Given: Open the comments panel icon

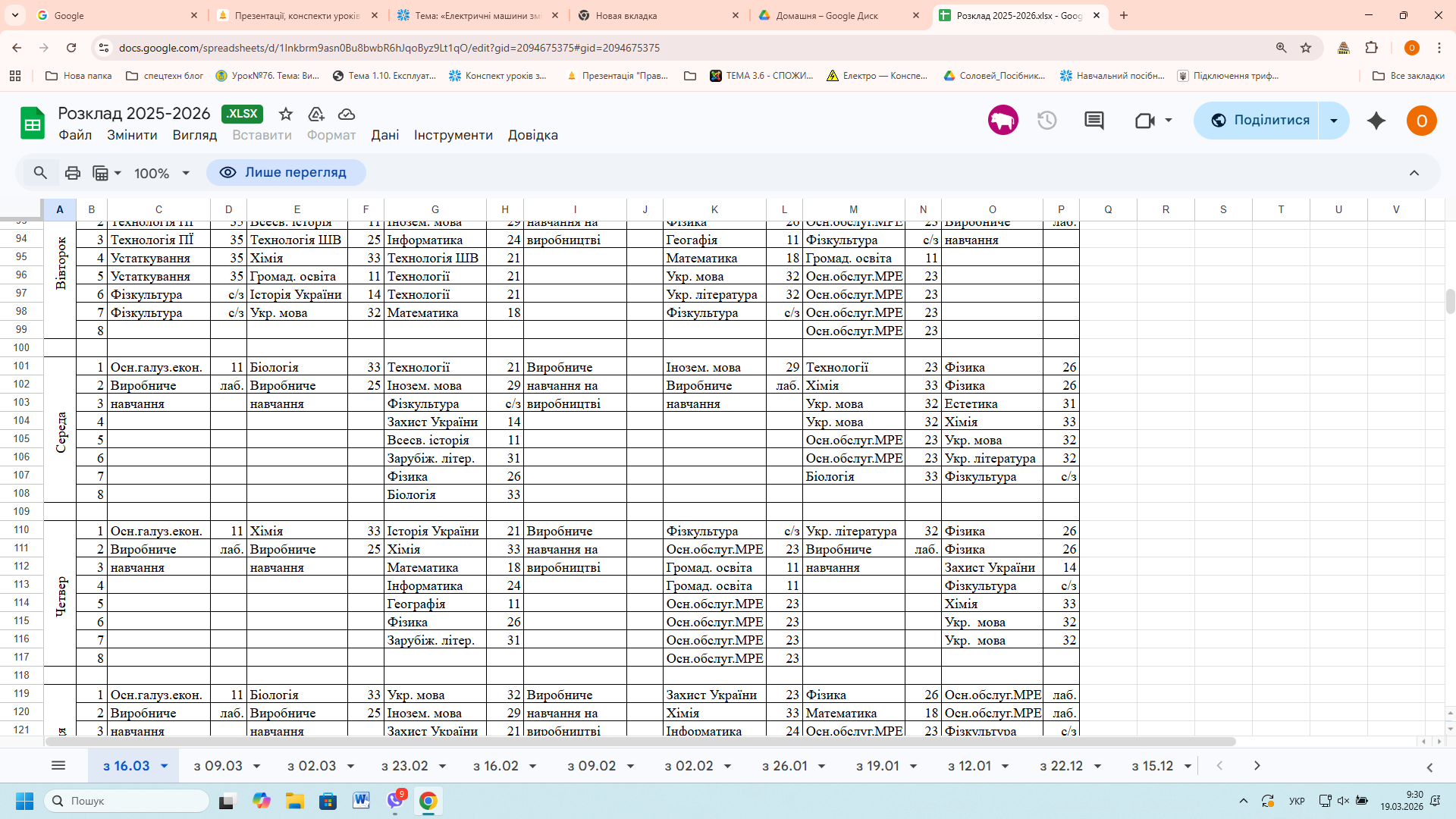Looking at the screenshot, I should tap(1094, 121).
